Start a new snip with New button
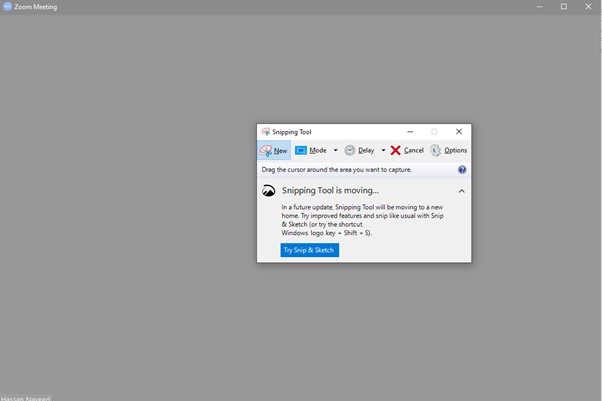This screenshot has height=401, width=602. click(274, 150)
